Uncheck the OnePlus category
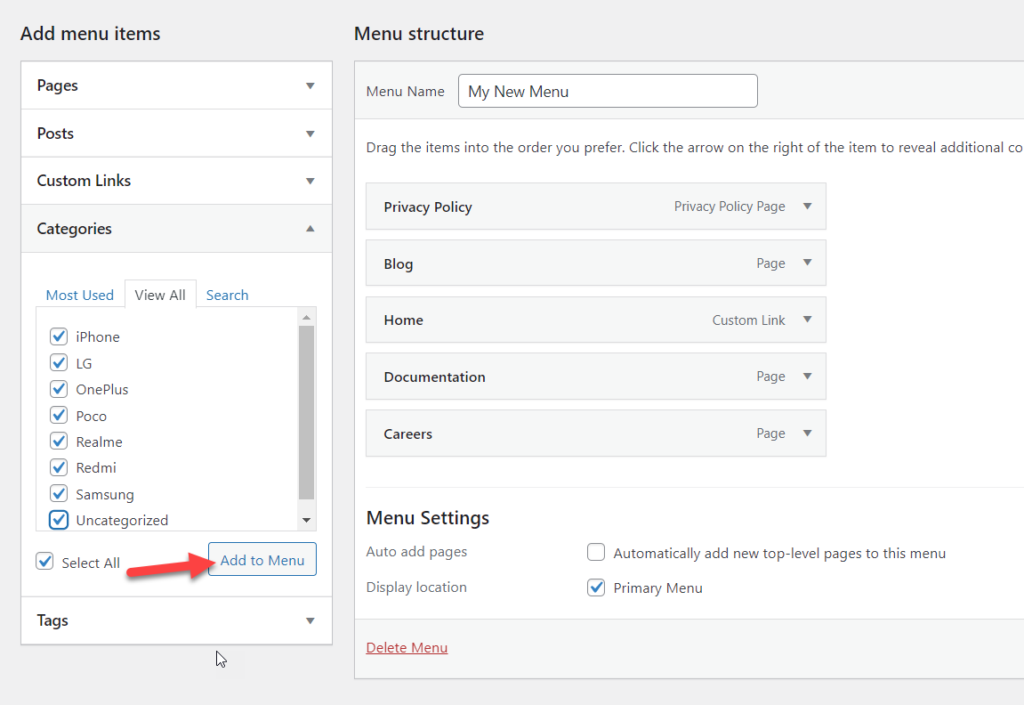The width and height of the screenshot is (1024, 705). (x=59, y=389)
